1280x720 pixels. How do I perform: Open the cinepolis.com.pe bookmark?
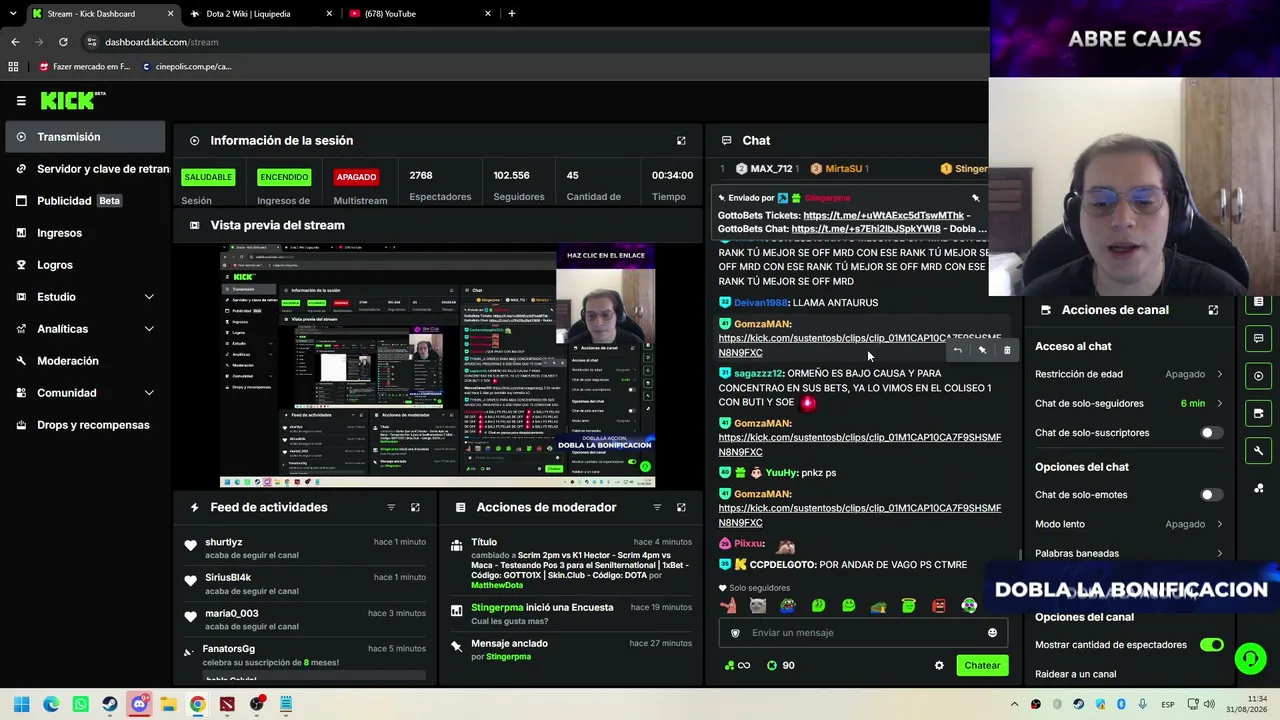(187, 67)
